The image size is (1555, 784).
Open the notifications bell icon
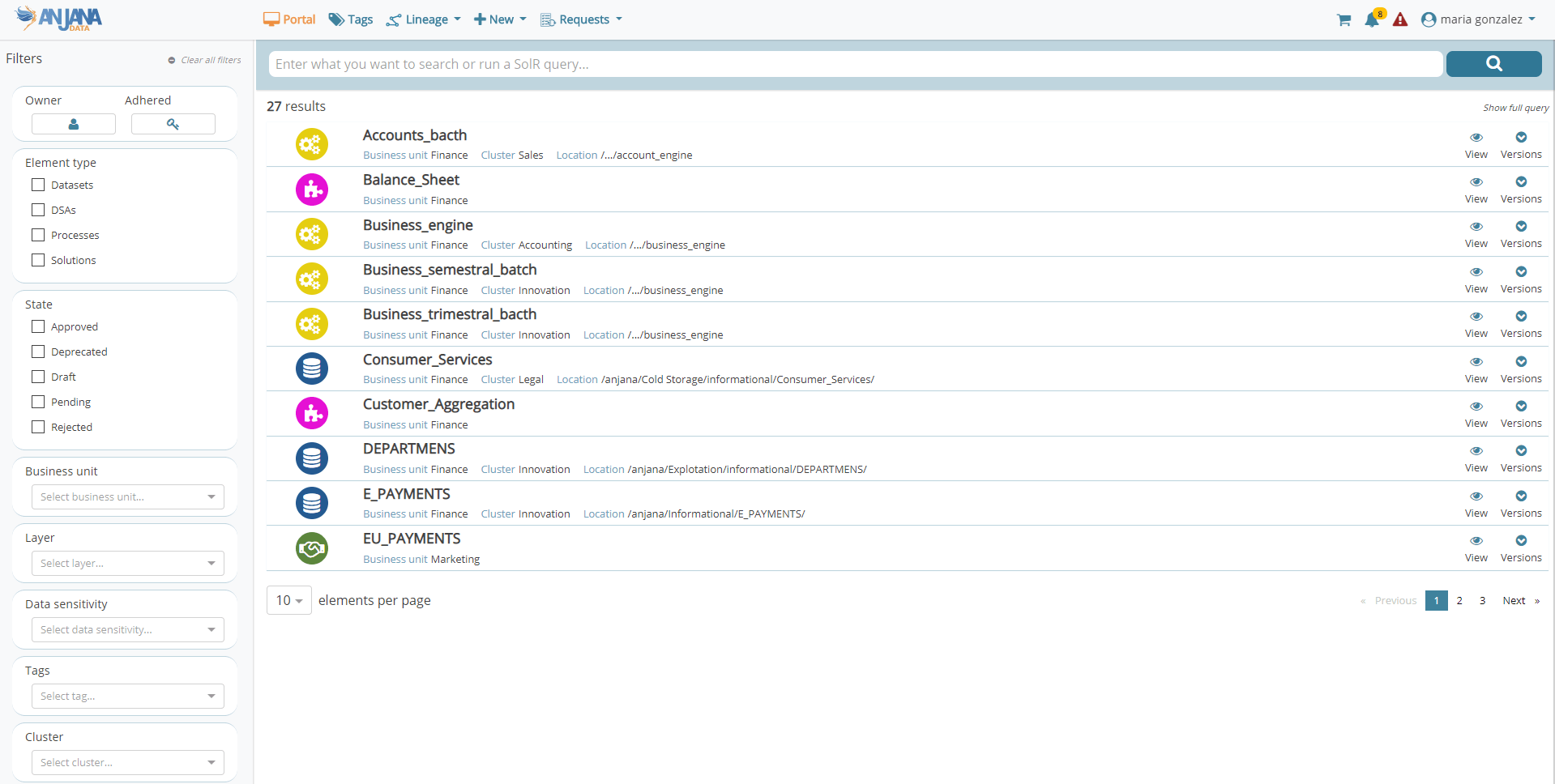pos(1372,20)
